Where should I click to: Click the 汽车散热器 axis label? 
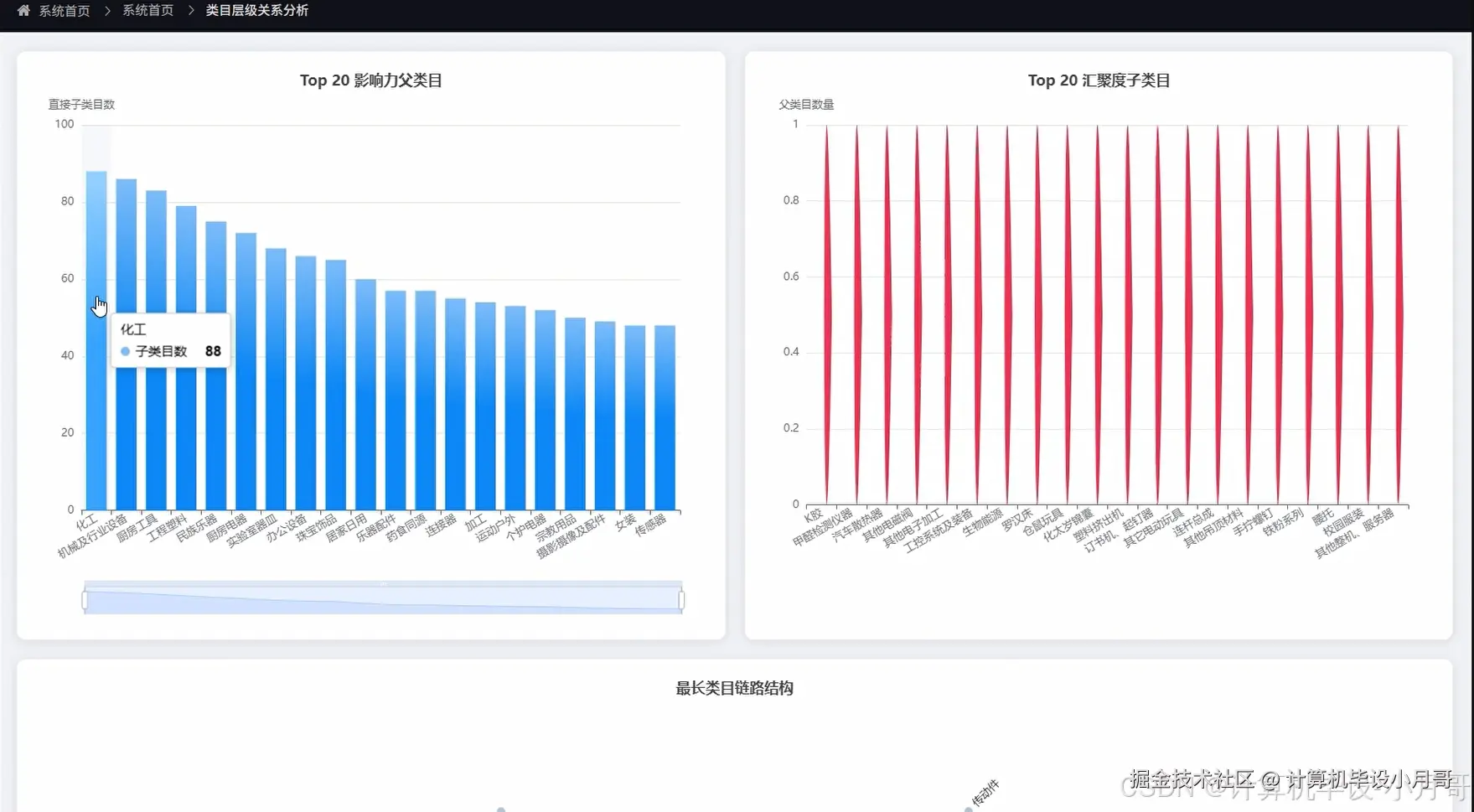857,525
